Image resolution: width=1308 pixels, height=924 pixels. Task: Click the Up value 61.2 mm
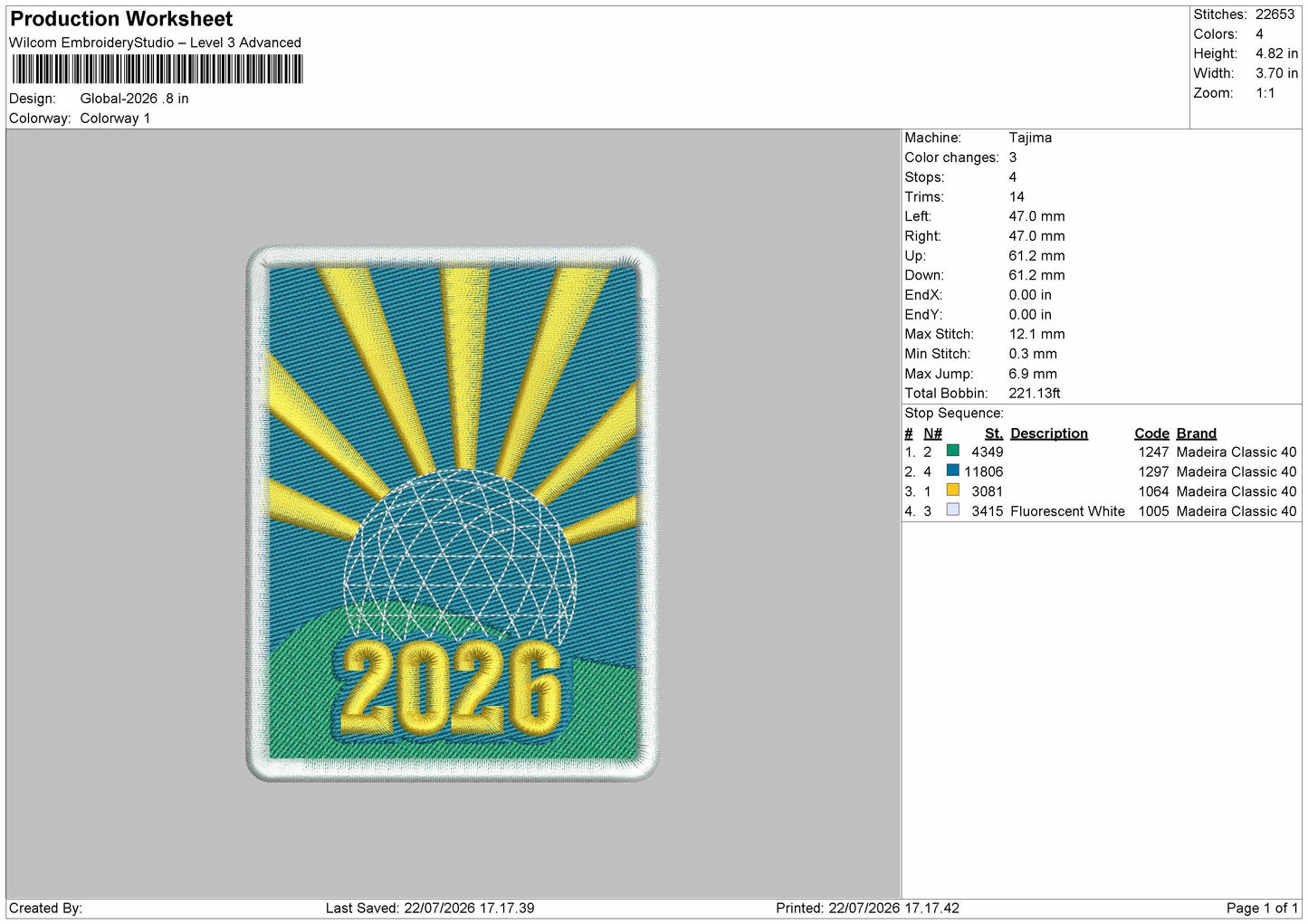point(1036,256)
